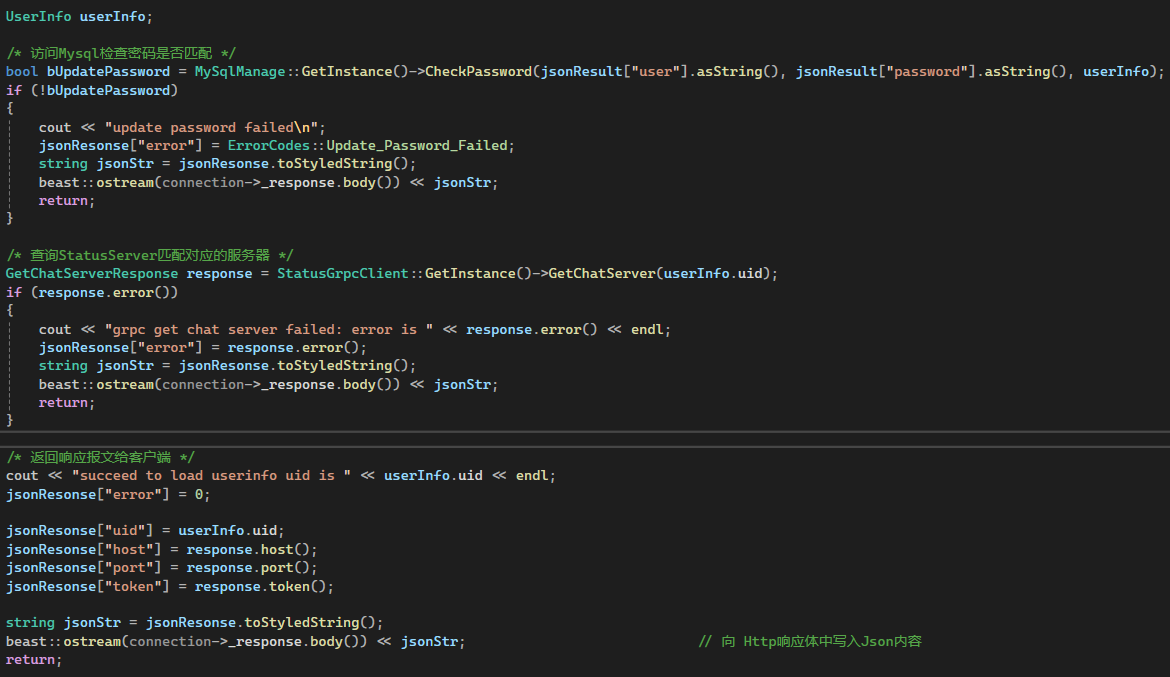The height and width of the screenshot is (677, 1170).
Task: Click the "grpc get chat server failed" string
Action: pyautogui.click(x=269, y=330)
